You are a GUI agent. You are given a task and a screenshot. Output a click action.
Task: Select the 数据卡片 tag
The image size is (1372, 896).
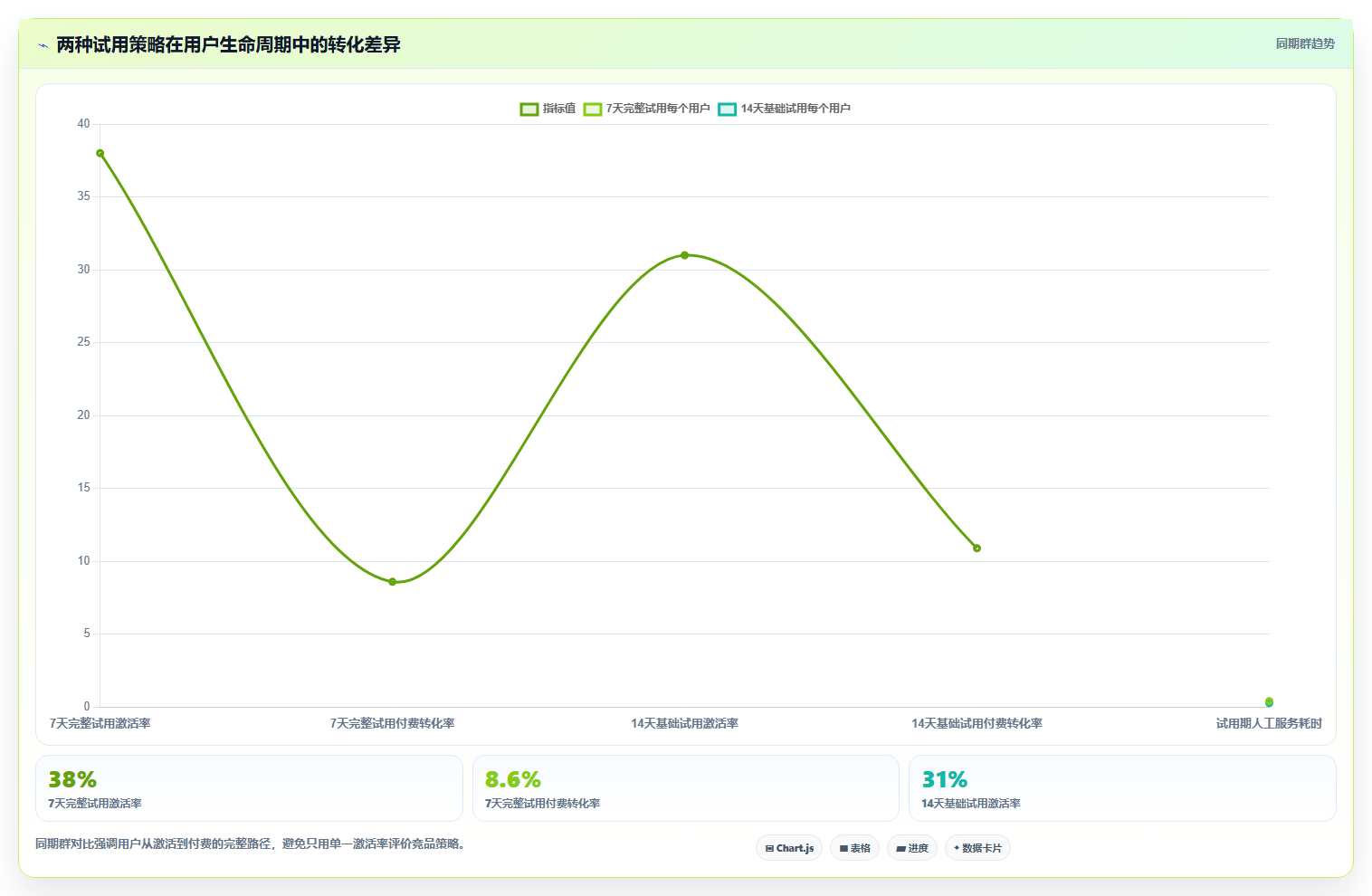point(977,848)
